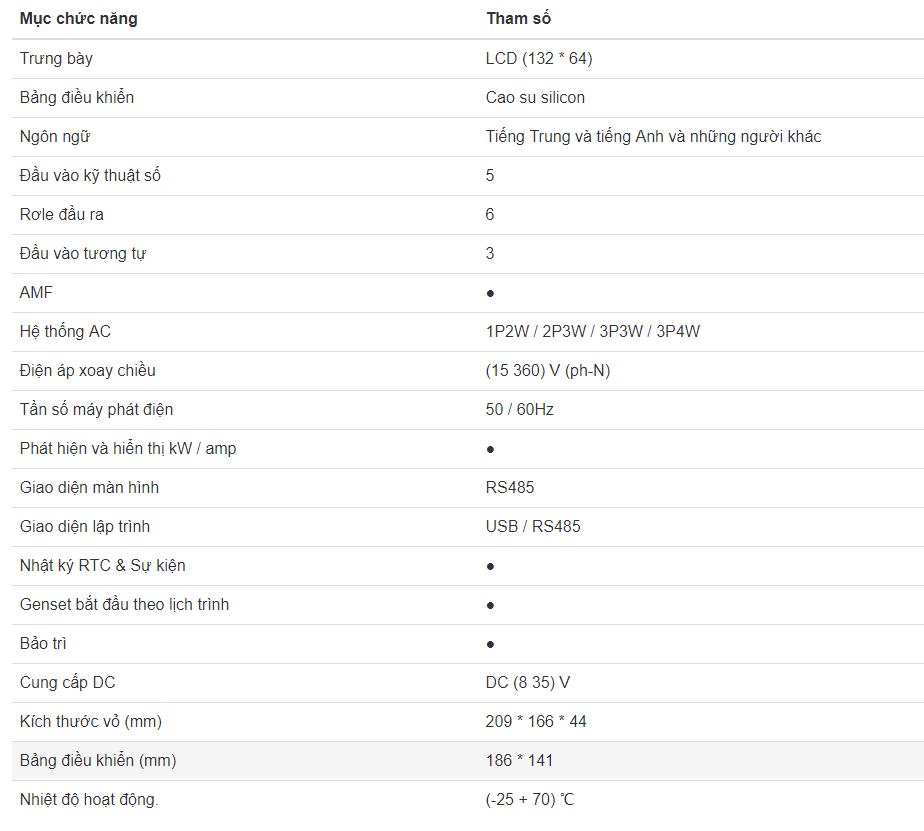Click the 'USB / RS485' value

coord(533,526)
